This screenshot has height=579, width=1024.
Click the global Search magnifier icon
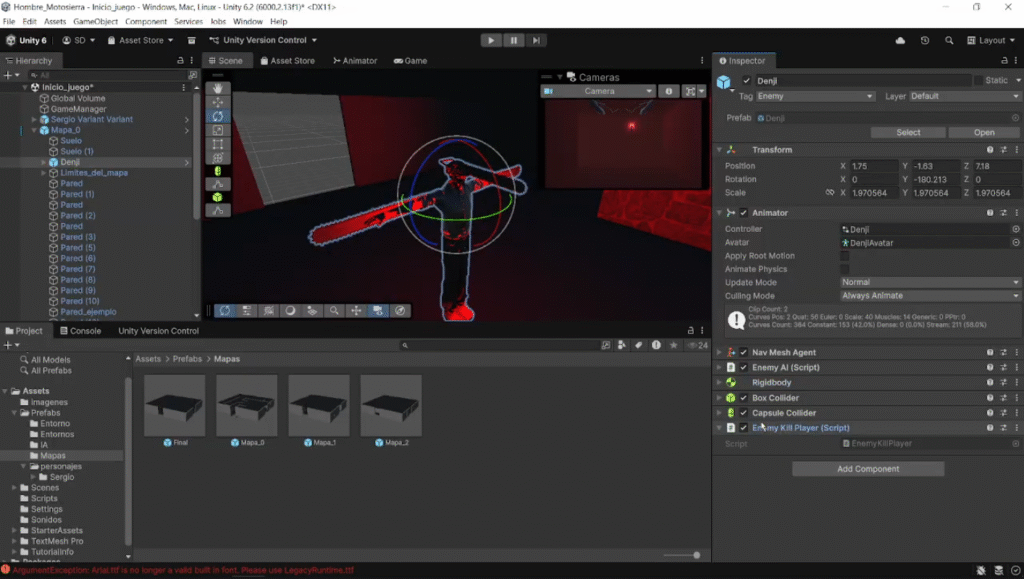pos(947,41)
